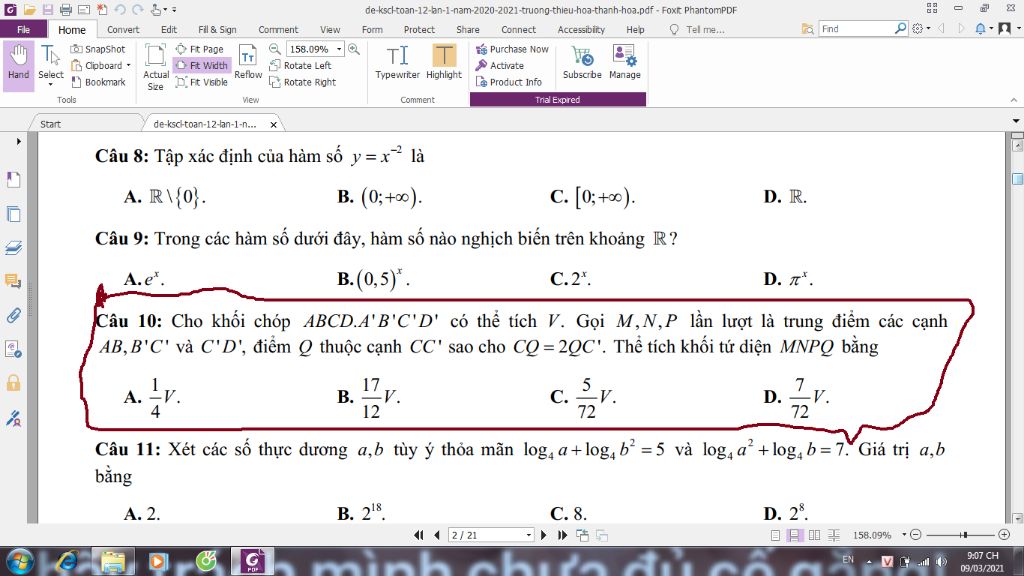
Task: Select facing pages view mode
Action: [814, 536]
